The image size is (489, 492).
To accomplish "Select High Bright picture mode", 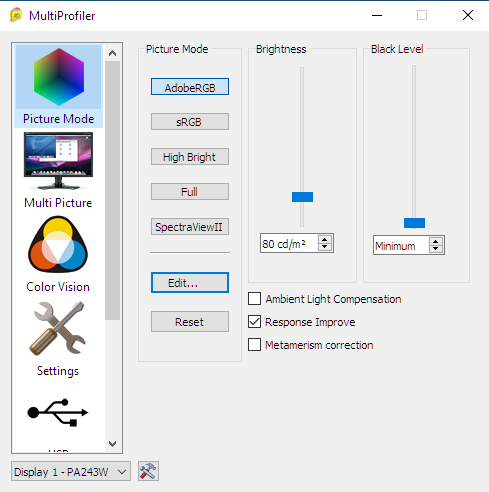I will click(x=190, y=157).
